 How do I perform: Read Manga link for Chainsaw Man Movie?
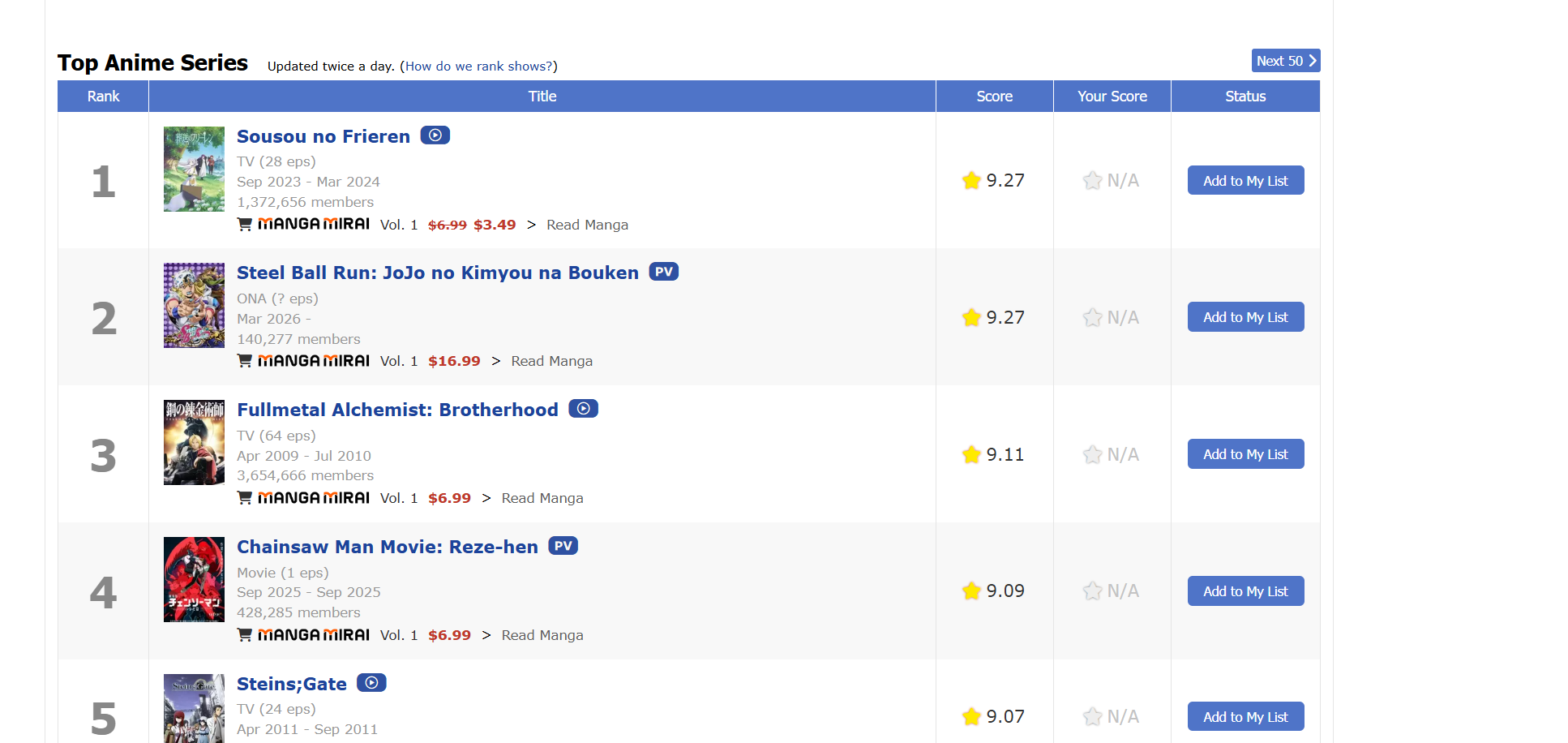(542, 635)
